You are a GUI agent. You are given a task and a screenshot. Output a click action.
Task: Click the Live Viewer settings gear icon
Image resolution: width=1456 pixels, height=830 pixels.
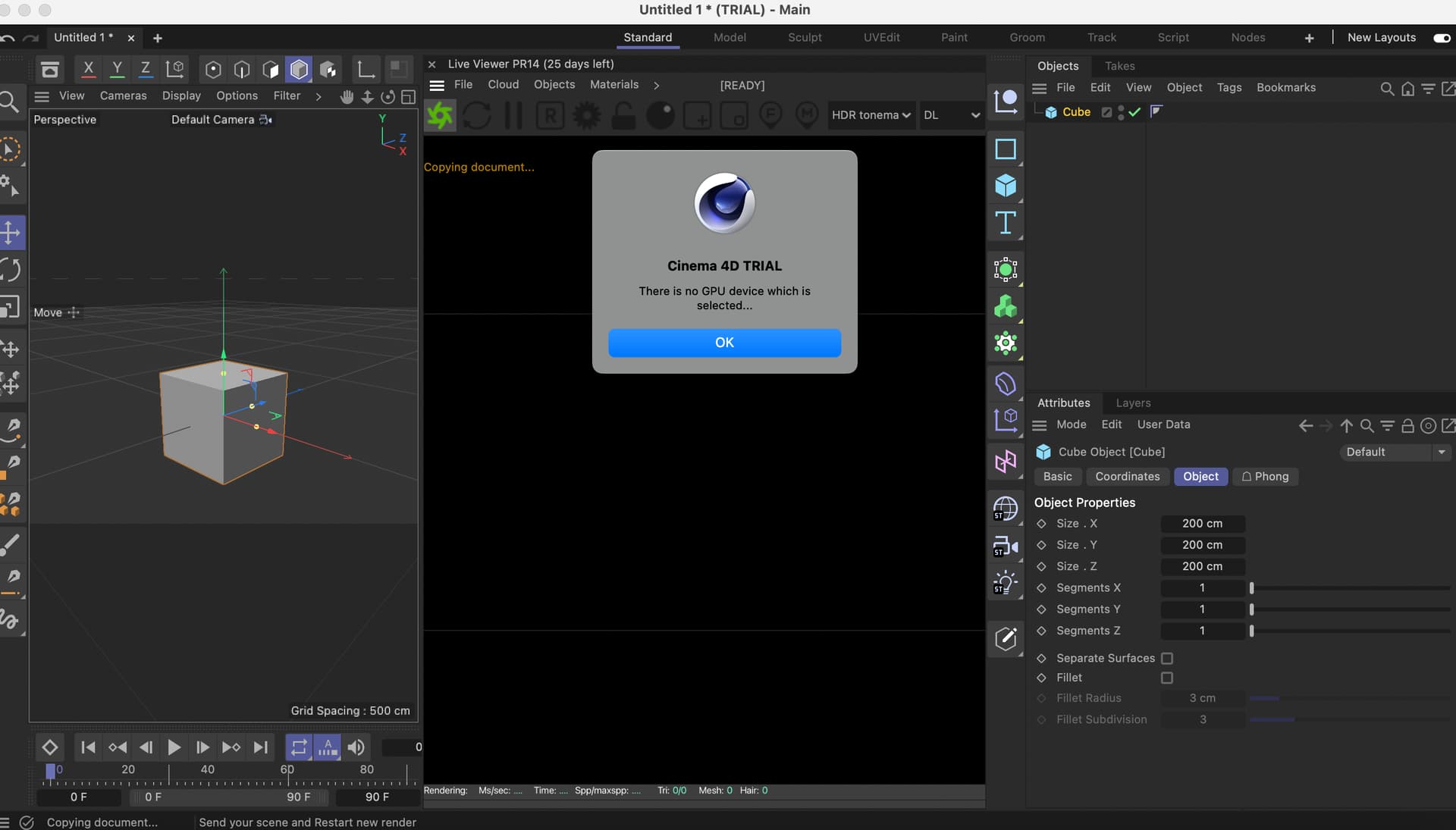586,115
